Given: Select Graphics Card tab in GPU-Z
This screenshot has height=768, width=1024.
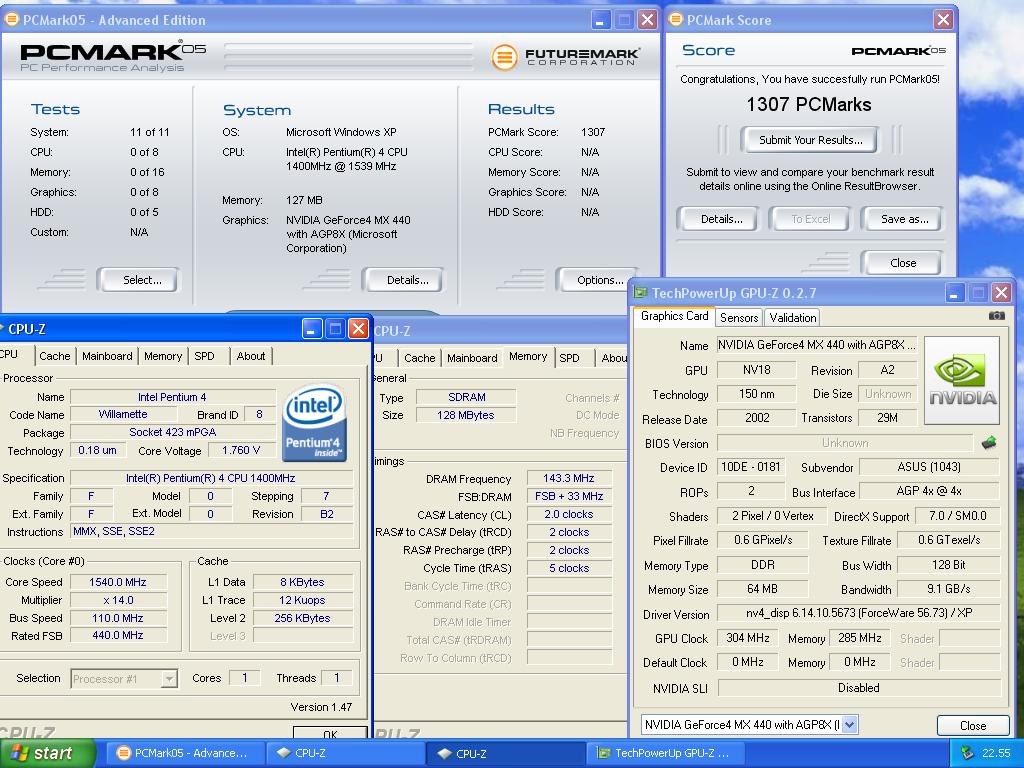Looking at the screenshot, I should pos(674,316).
